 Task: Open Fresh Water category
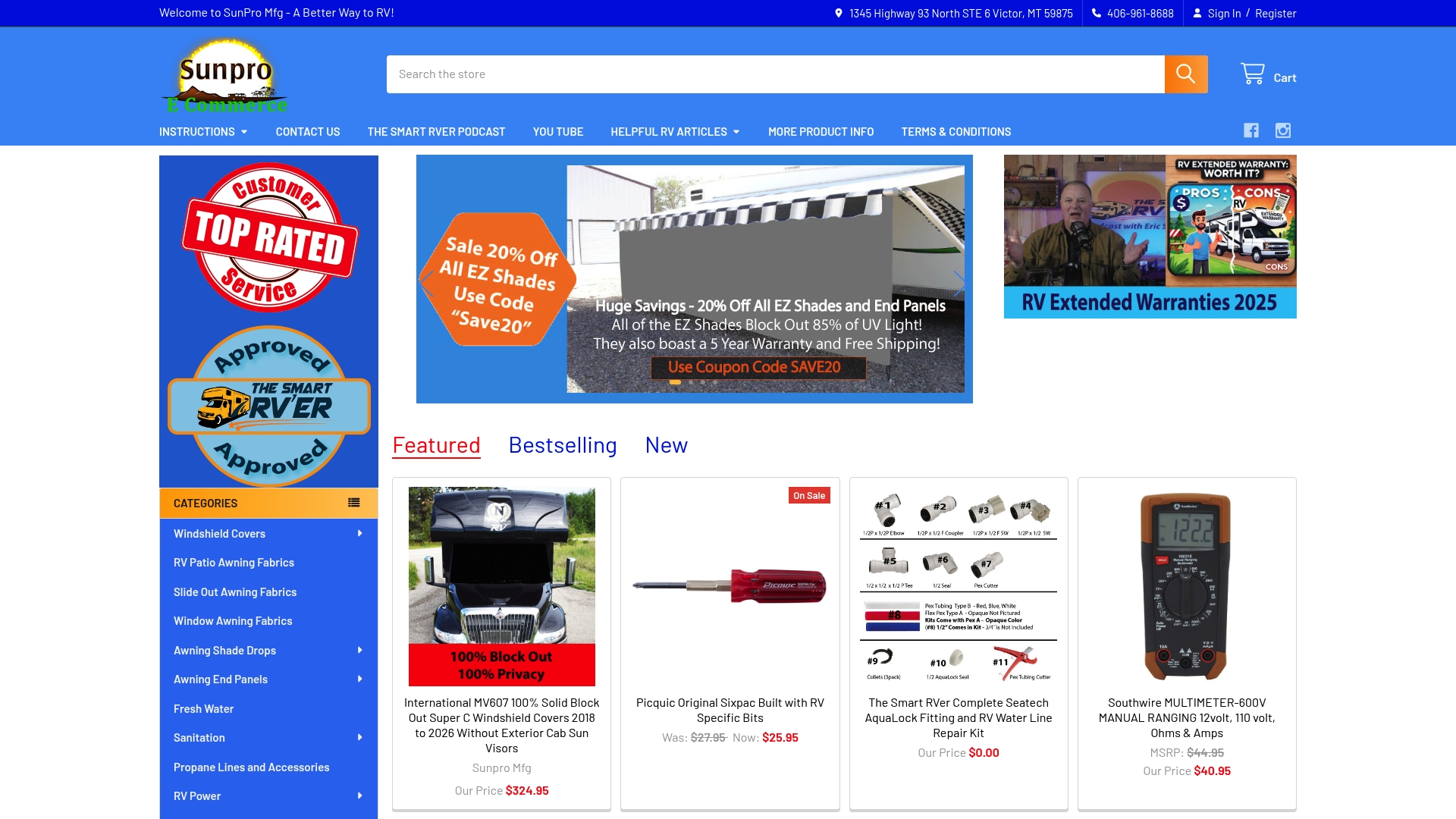tap(203, 709)
